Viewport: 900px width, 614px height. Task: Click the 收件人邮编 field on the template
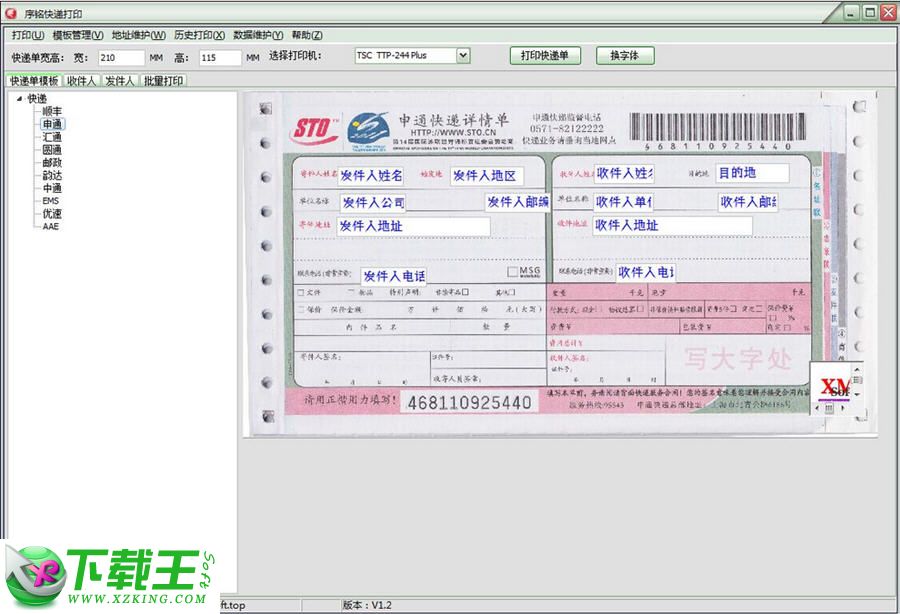tap(748, 202)
